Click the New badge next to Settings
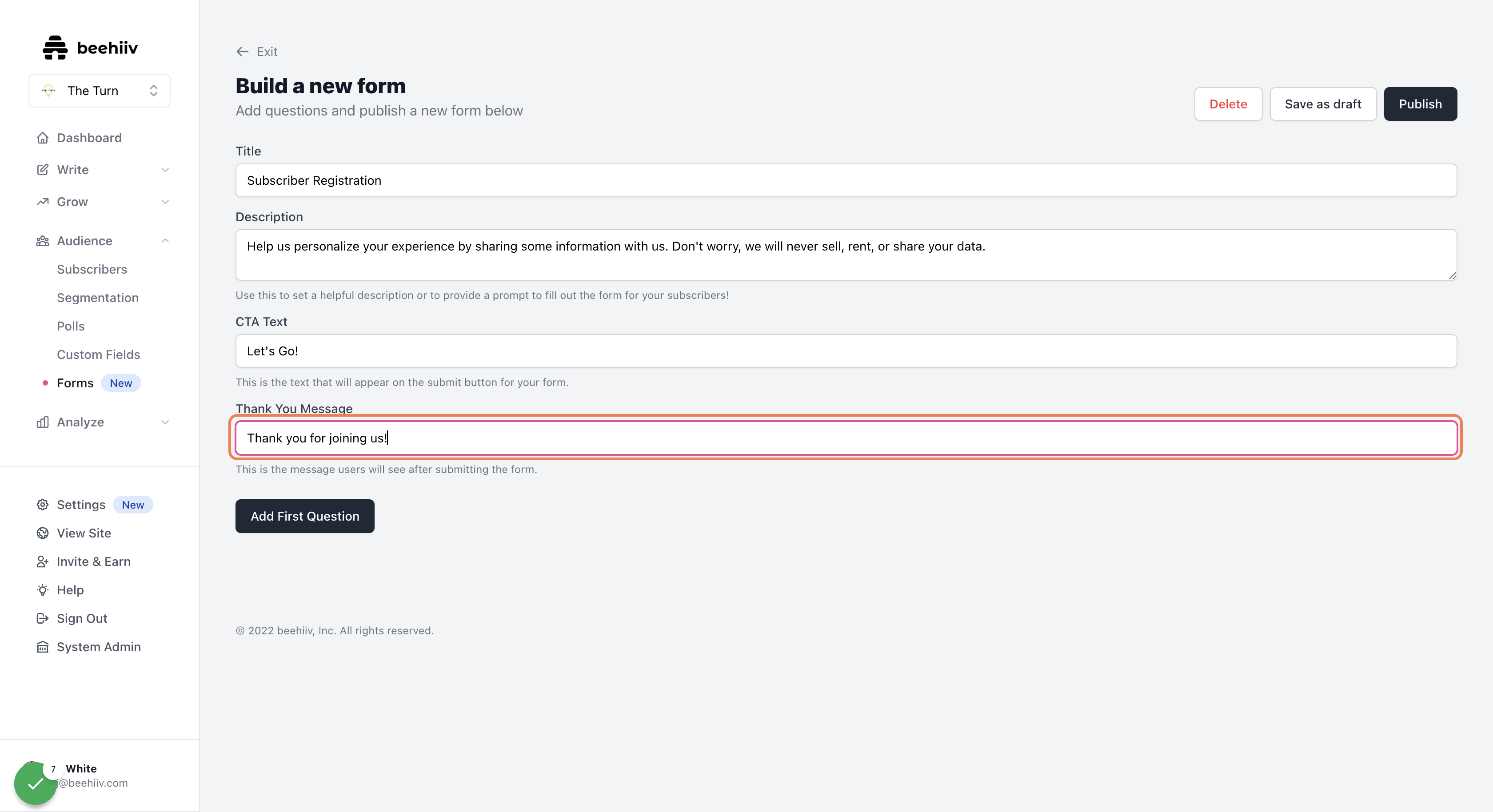1493x812 pixels. [x=133, y=505]
